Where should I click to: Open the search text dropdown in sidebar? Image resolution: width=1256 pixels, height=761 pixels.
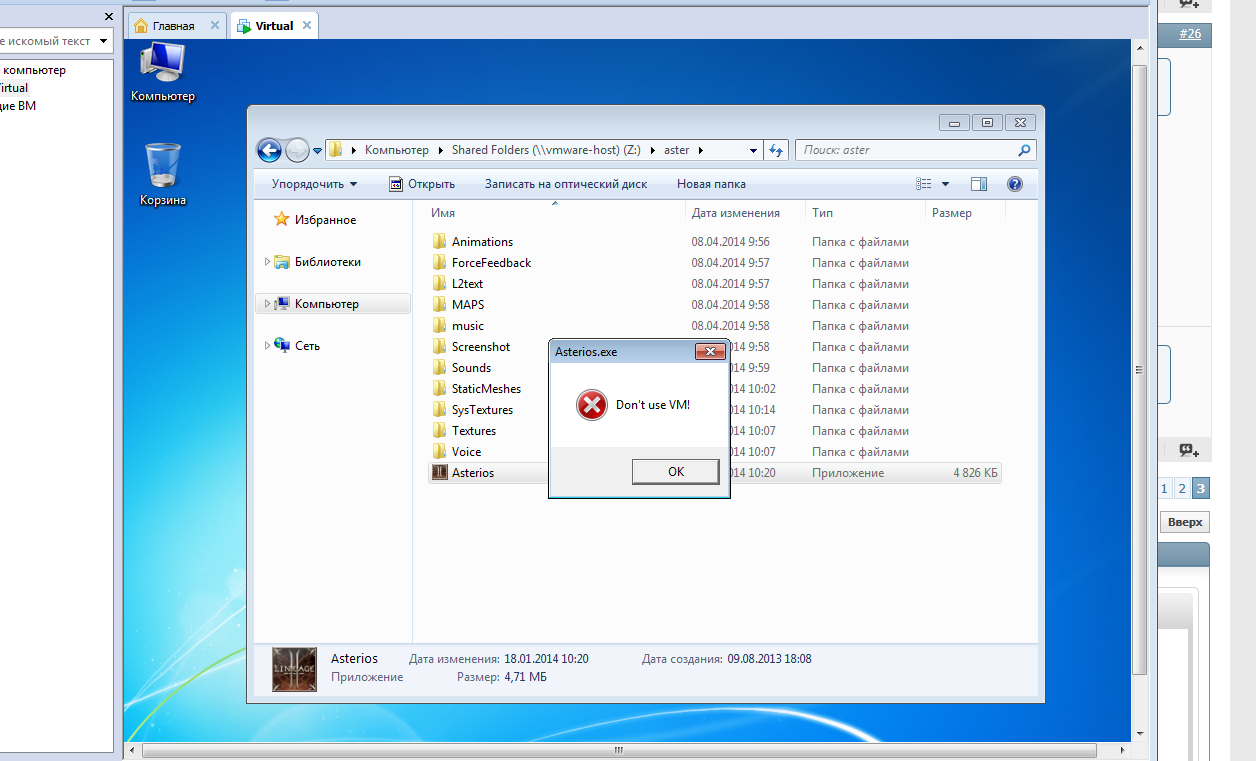pos(103,41)
